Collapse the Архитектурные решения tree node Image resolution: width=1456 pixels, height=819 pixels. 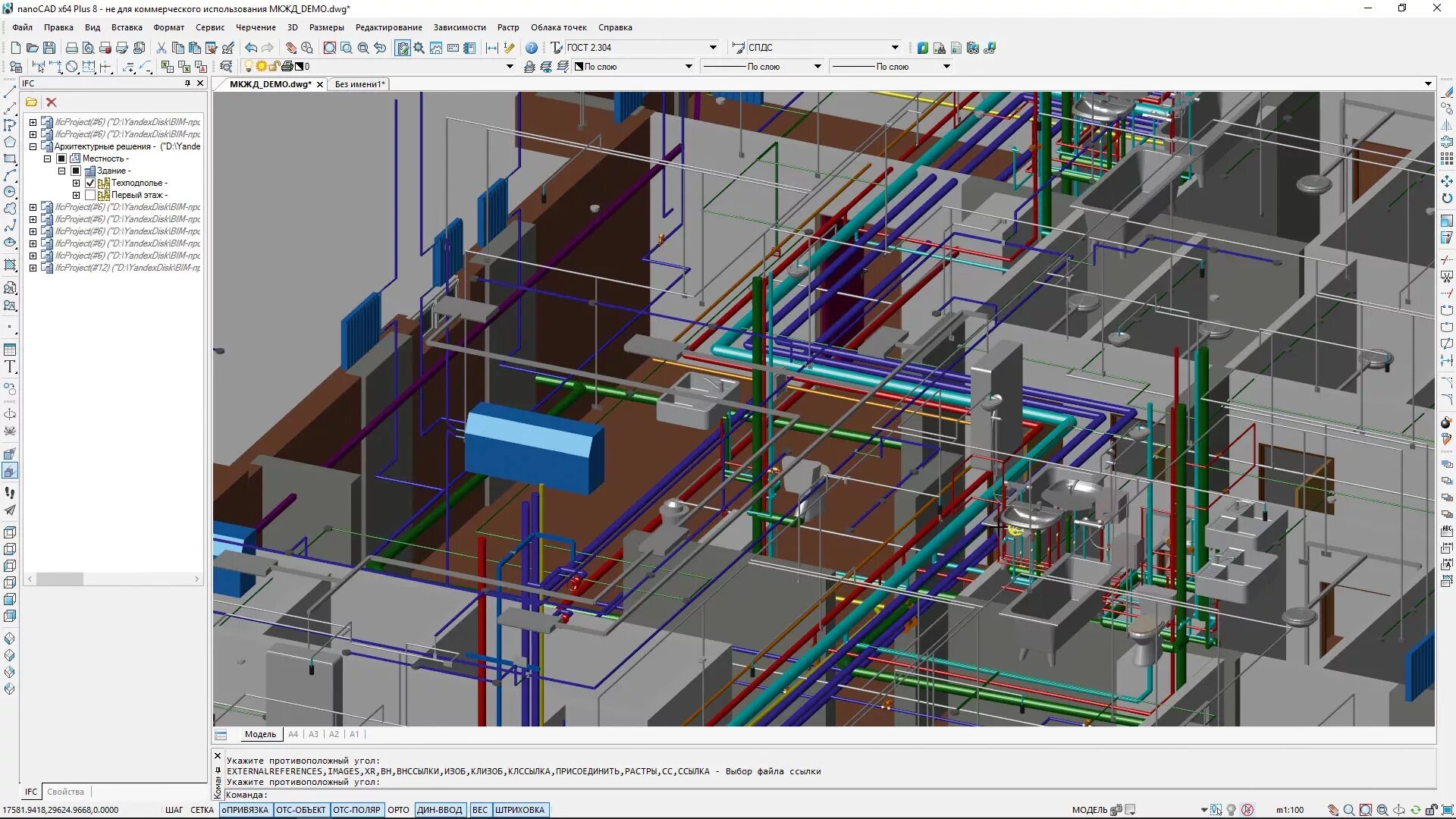pos(33,146)
